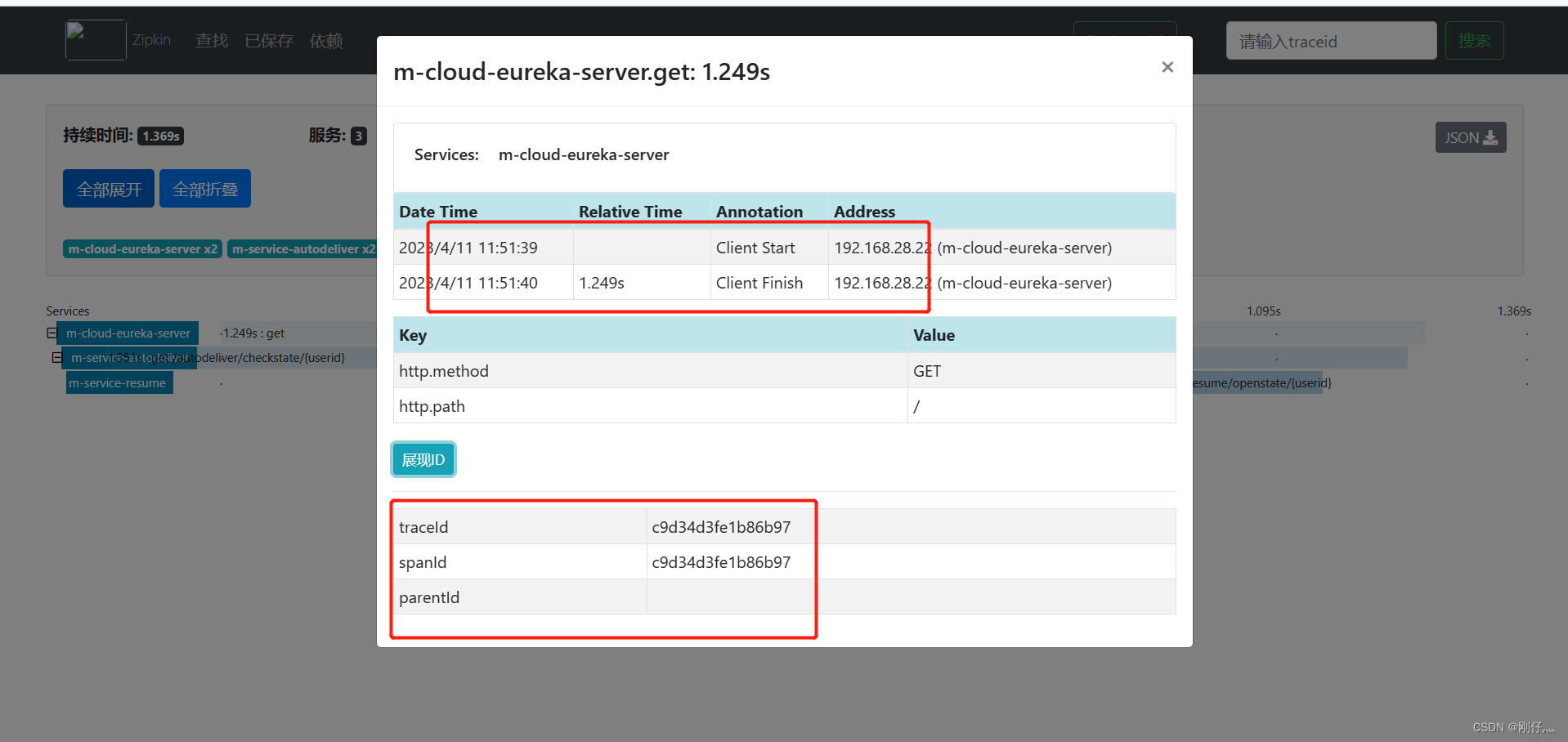This screenshot has height=742, width=1568.
Task: Open the 依赖 nav item
Action: 326,40
